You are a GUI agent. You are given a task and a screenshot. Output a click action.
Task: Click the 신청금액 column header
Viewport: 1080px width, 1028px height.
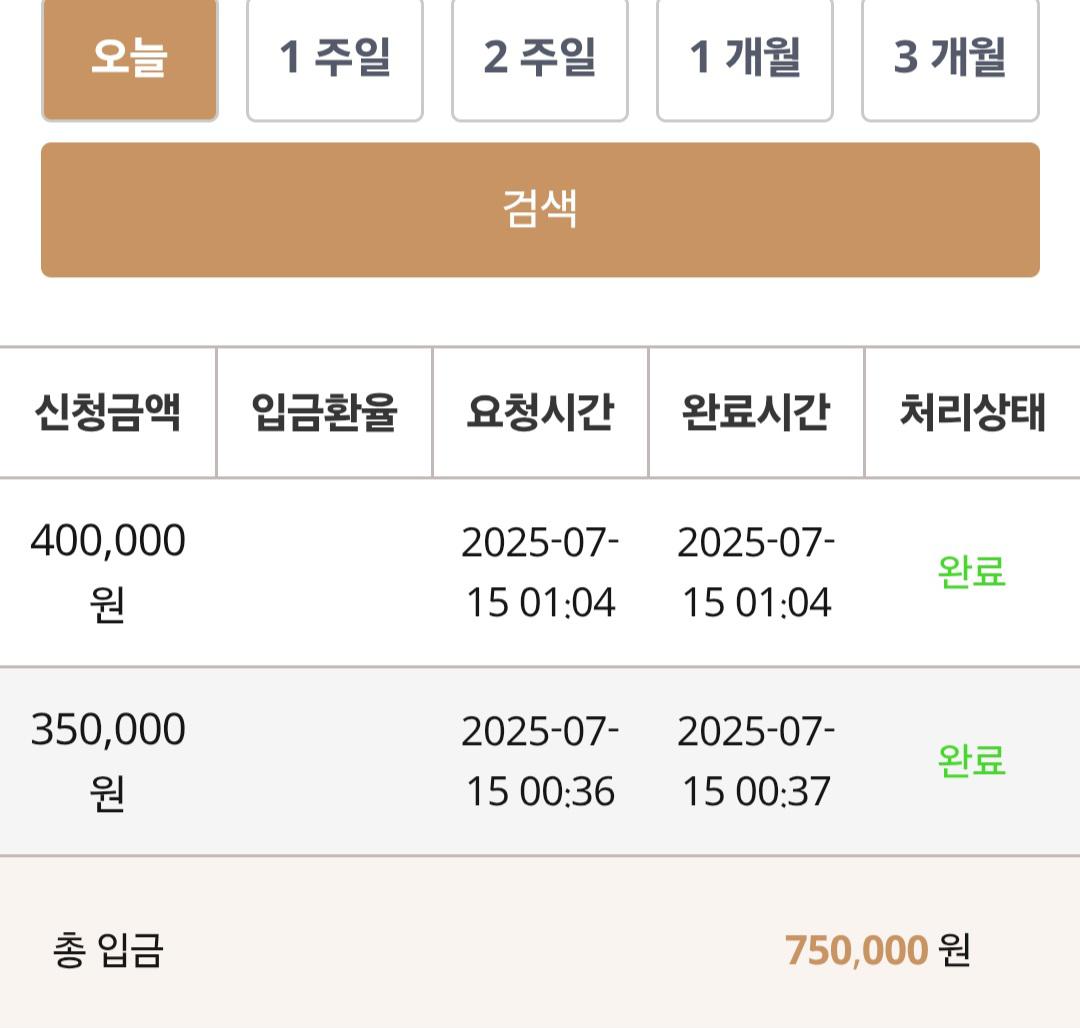point(107,412)
